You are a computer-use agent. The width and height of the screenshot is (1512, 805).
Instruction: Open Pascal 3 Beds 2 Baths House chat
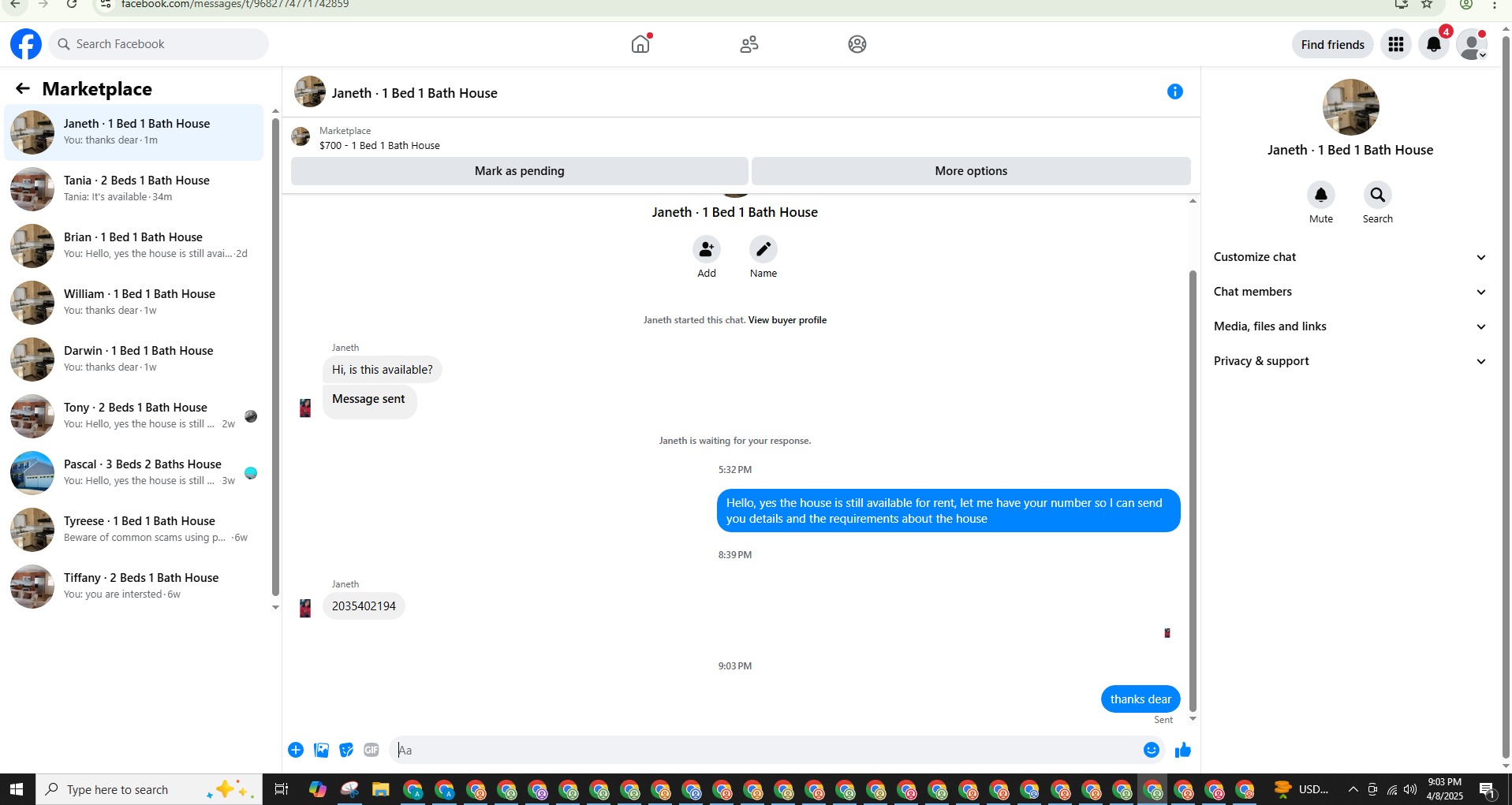click(x=134, y=473)
